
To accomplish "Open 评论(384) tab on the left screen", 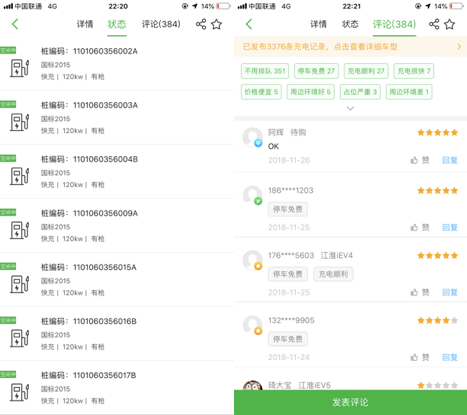I will pyautogui.click(x=161, y=24).
